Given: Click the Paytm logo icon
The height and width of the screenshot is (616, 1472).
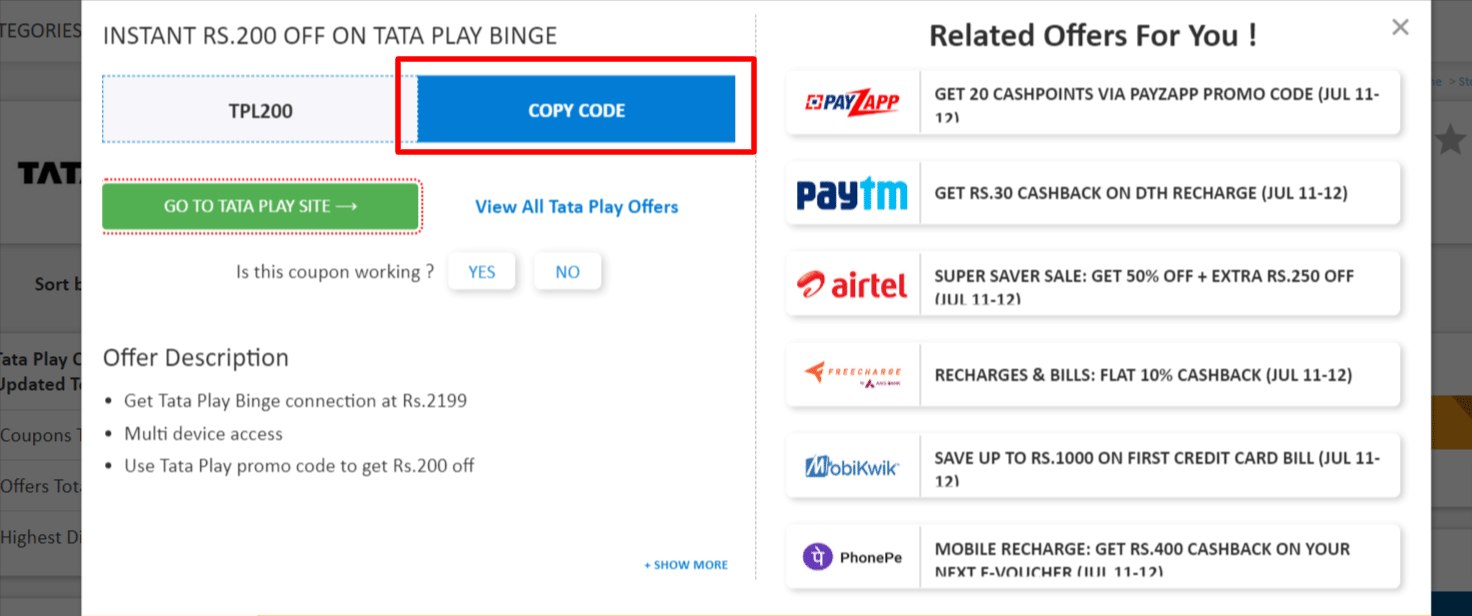Looking at the screenshot, I should click(852, 194).
